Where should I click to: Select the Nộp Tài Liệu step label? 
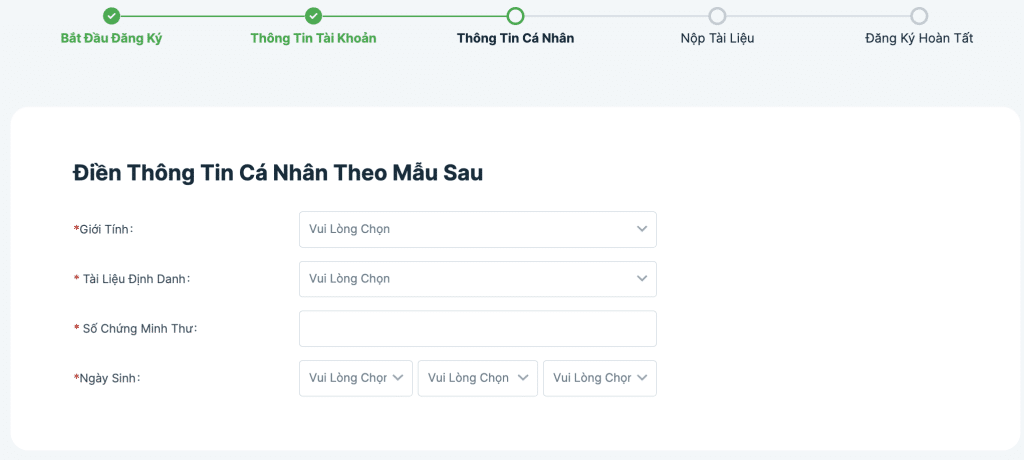[717, 39]
